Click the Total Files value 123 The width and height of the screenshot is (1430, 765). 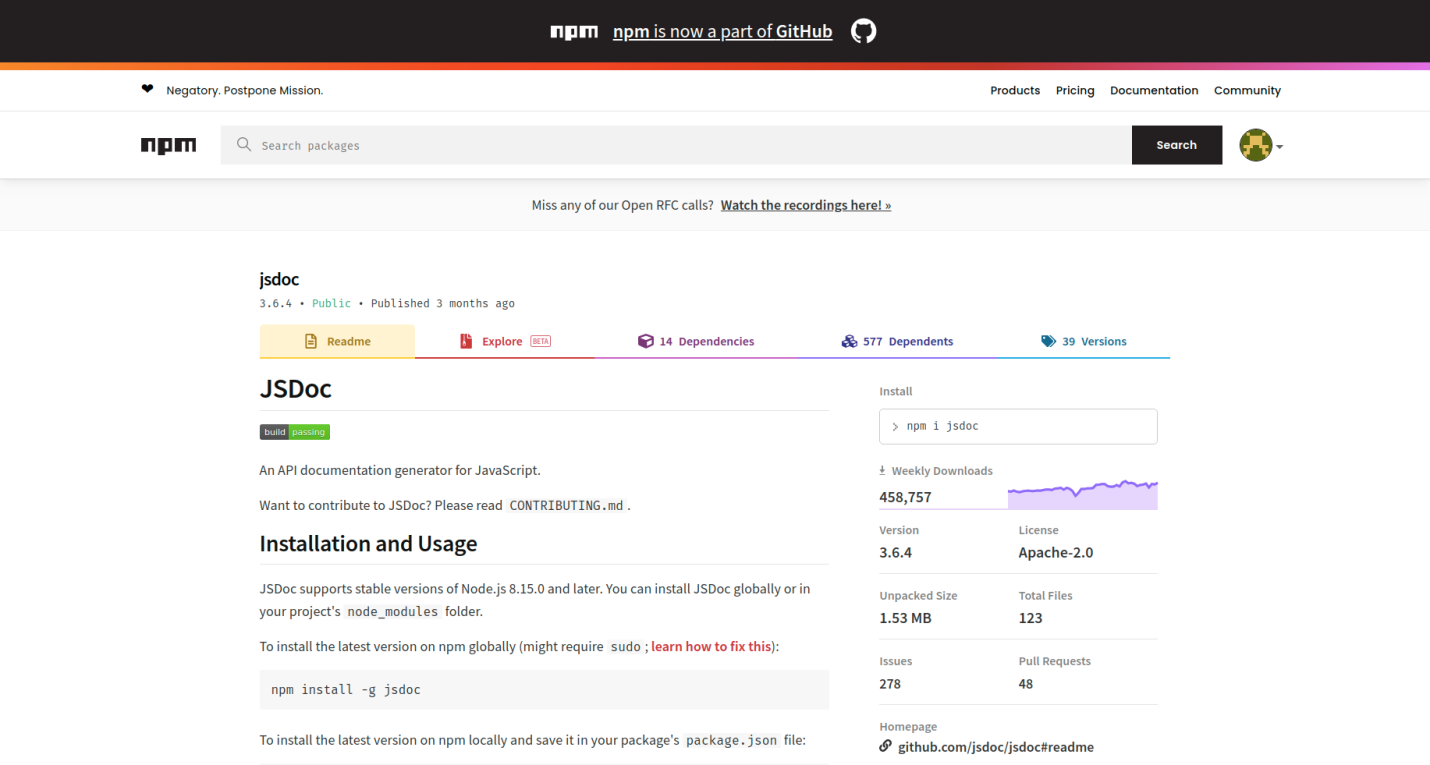[1030, 618]
